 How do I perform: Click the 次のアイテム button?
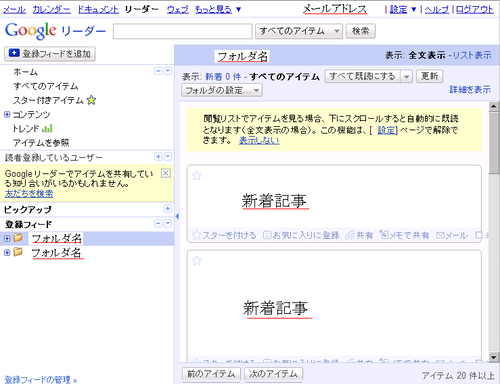(x=273, y=374)
